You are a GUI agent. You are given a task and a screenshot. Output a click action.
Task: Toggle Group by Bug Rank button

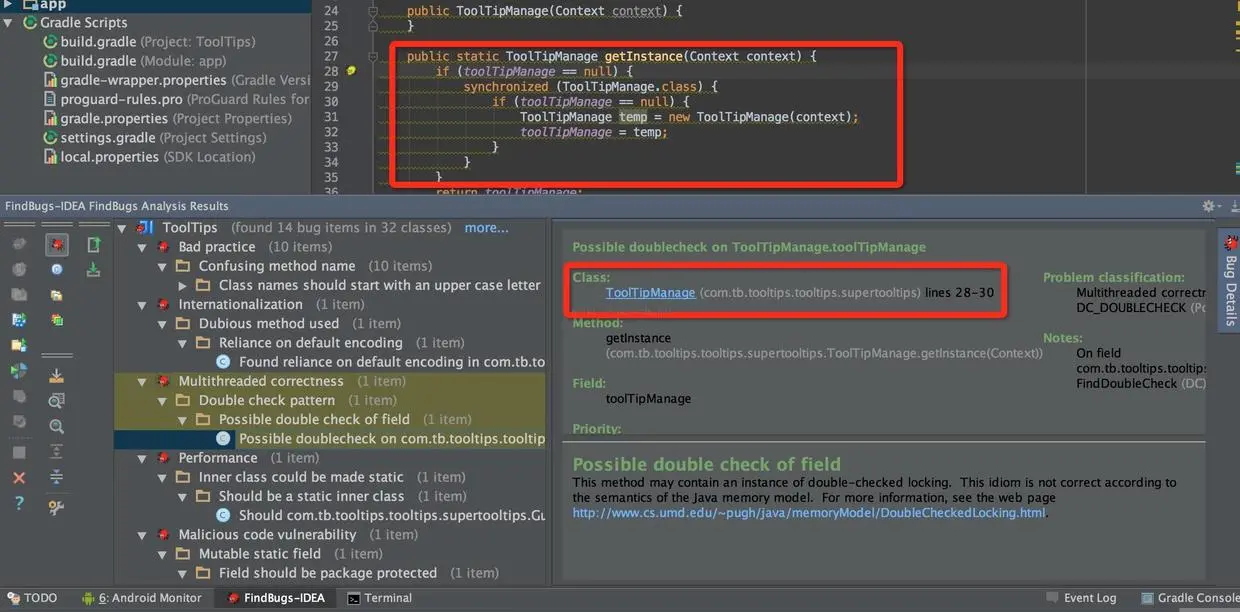[57, 320]
